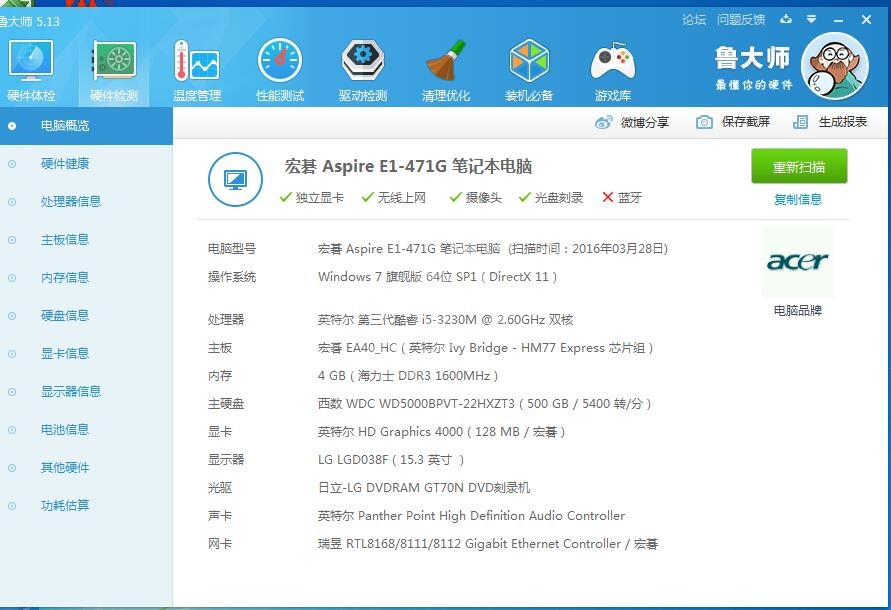Click the processor value i5-3230M @ 2.60GHz
This screenshot has width=891, height=610.
point(446,319)
